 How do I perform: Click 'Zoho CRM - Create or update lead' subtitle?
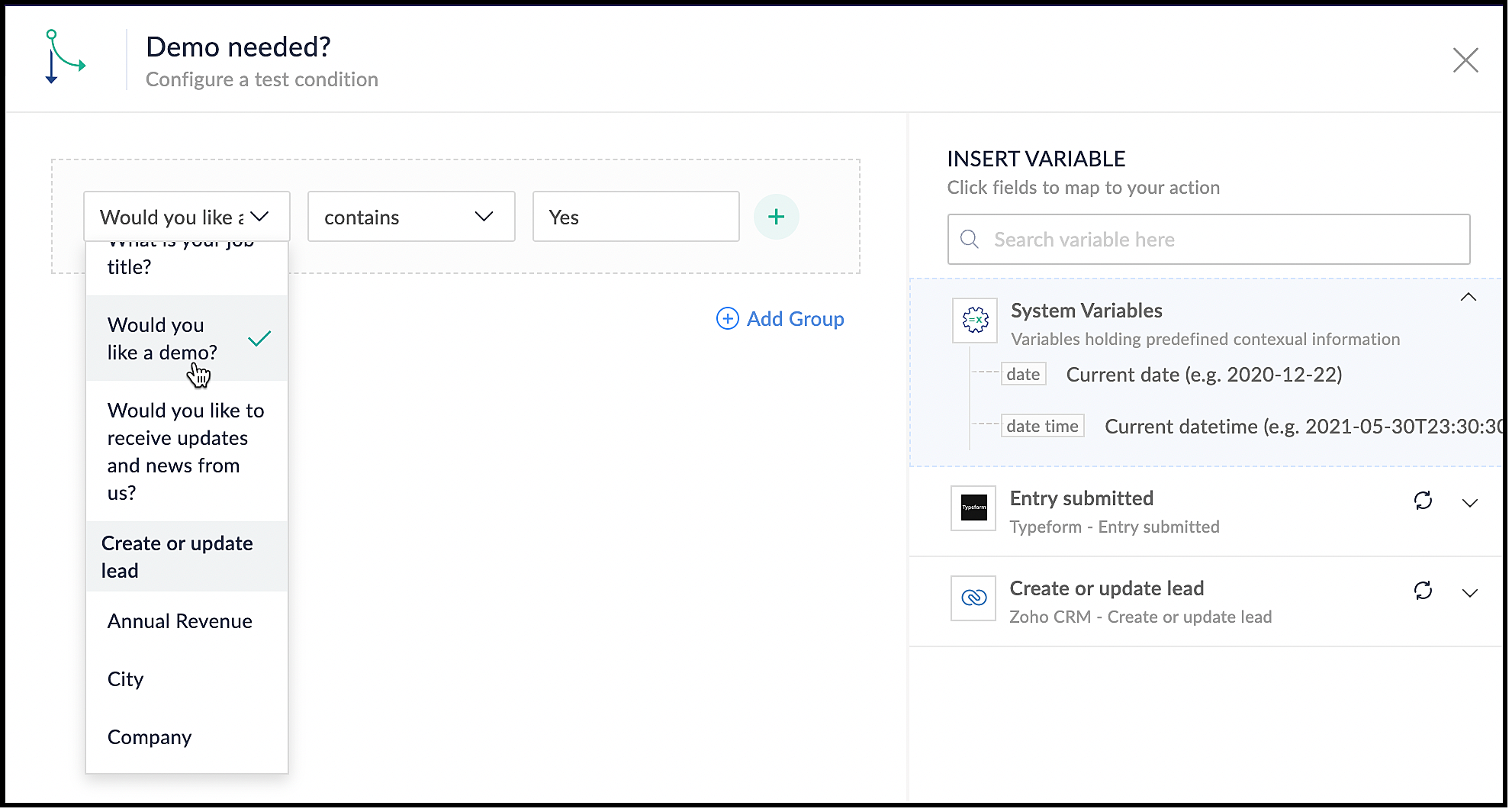coord(1140,617)
